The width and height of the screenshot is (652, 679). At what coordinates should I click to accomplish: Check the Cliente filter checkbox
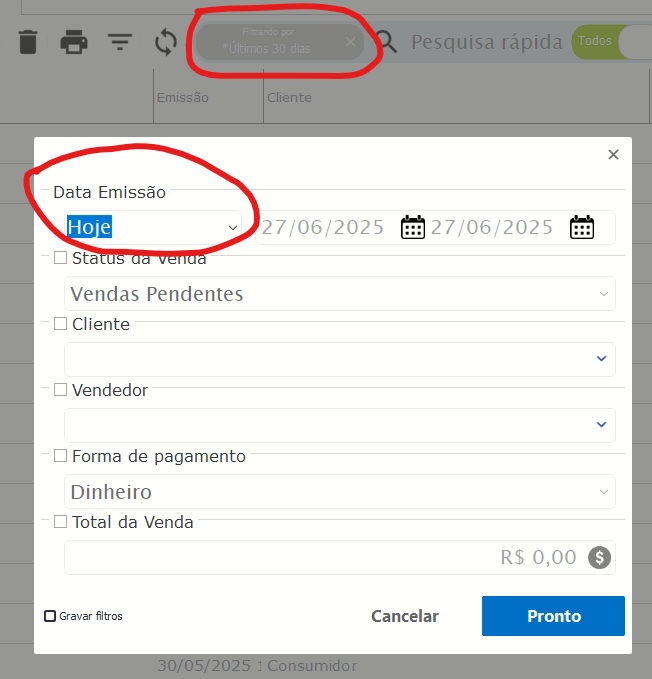pos(60,323)
